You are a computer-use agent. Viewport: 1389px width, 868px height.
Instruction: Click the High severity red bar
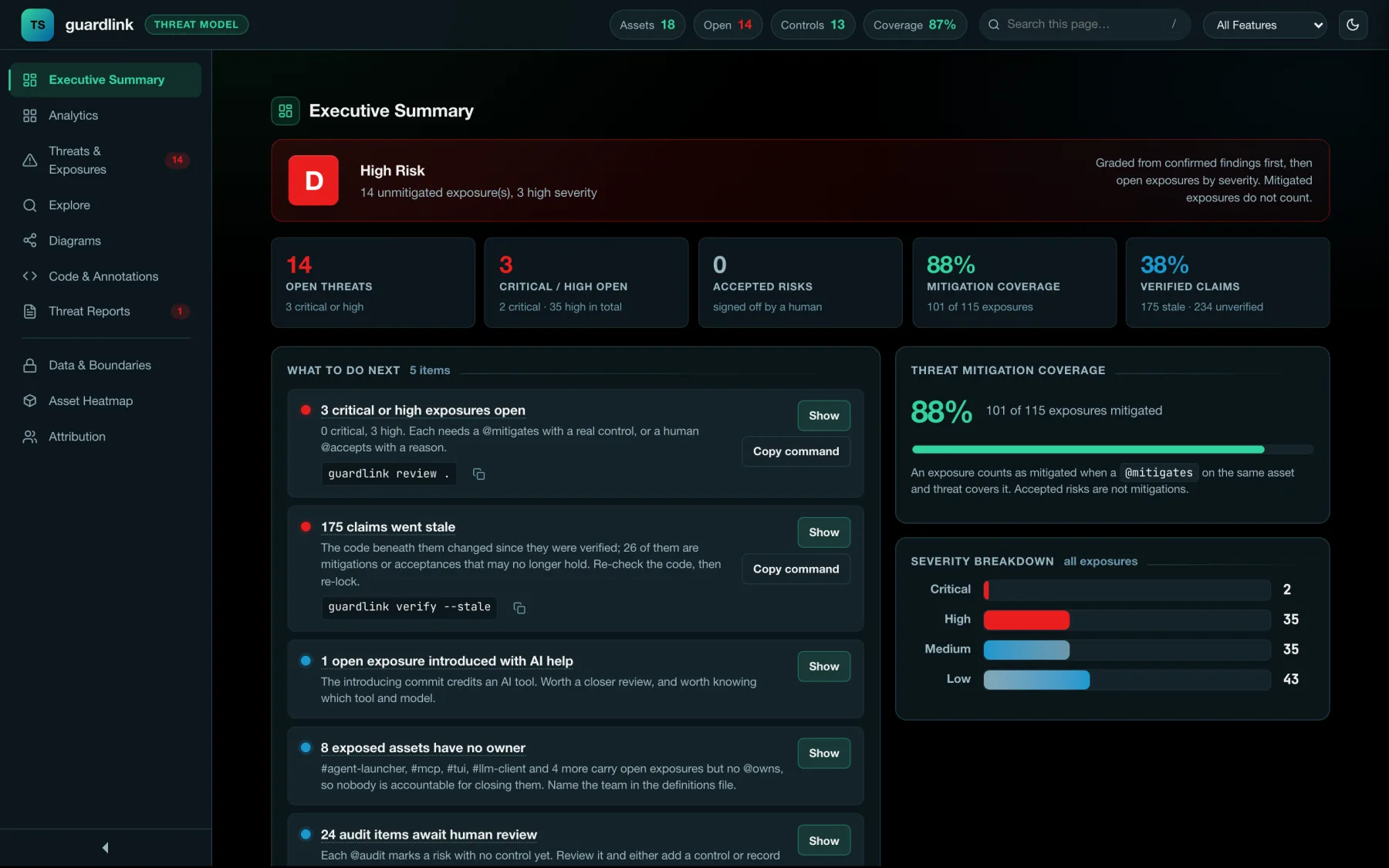pos(1026,620)
